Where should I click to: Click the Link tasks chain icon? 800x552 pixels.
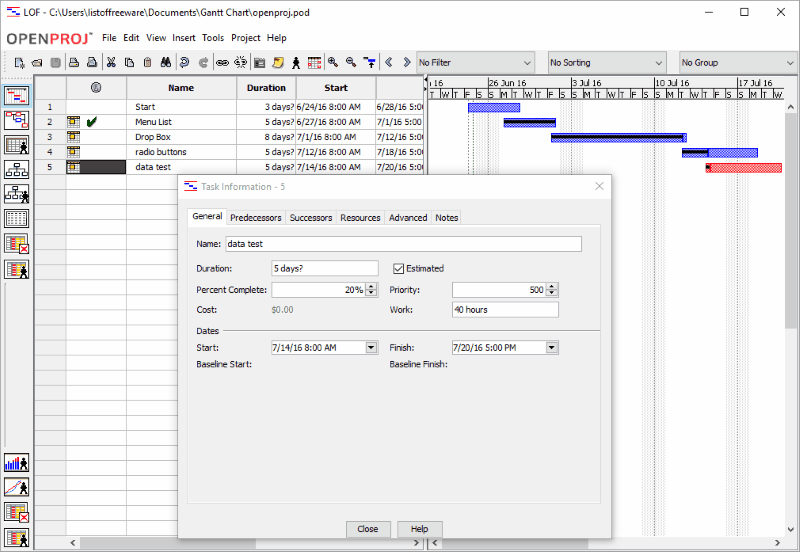(222, 63)
